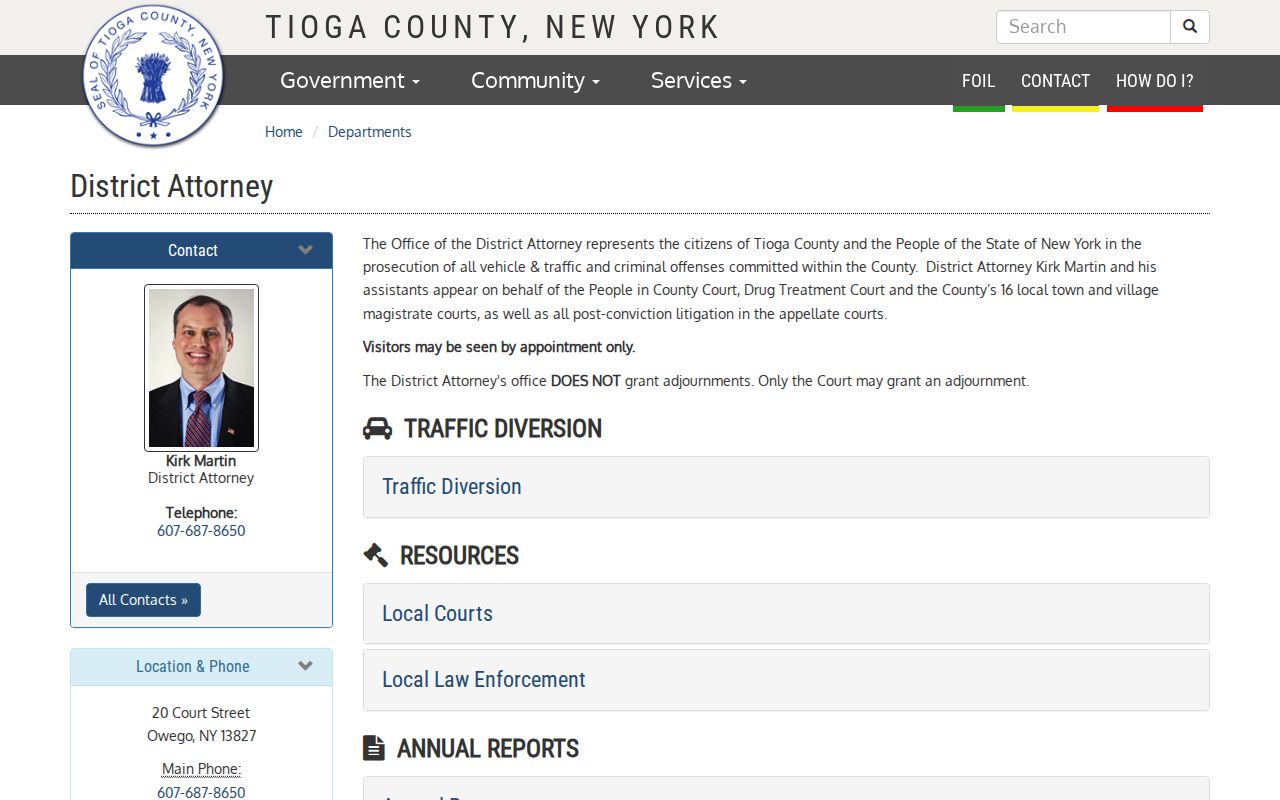The width and height of the screenshot is (1280, 800).
Task: Expand the Local Courts accordion
Action: [x=786, y=614]
